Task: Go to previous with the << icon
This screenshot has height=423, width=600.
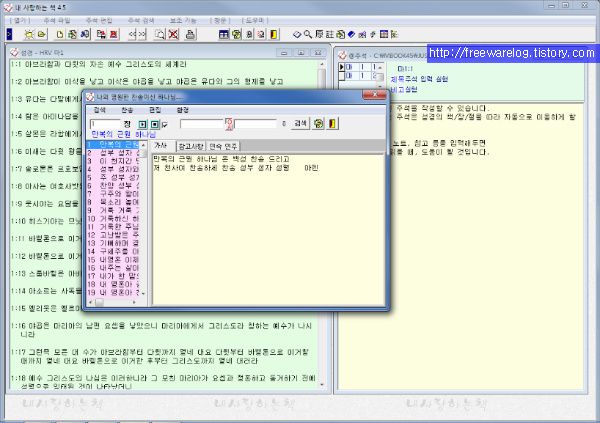Action: click(132, 34)
